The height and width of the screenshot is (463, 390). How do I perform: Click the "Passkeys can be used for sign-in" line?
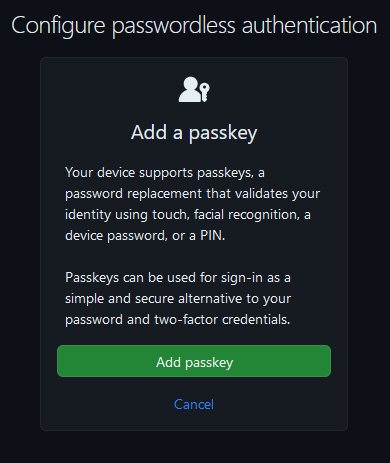[178, 278]
